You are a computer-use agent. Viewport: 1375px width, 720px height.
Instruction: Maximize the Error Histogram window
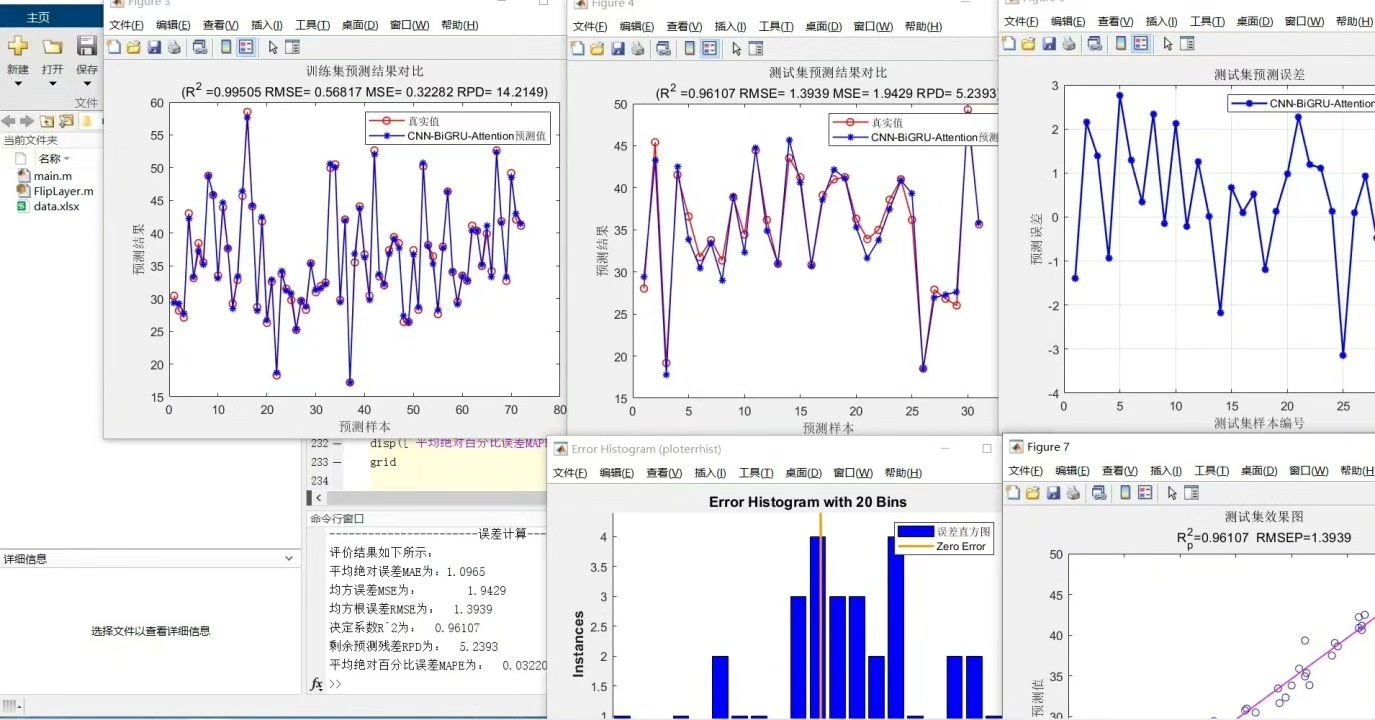pos(987,449)
